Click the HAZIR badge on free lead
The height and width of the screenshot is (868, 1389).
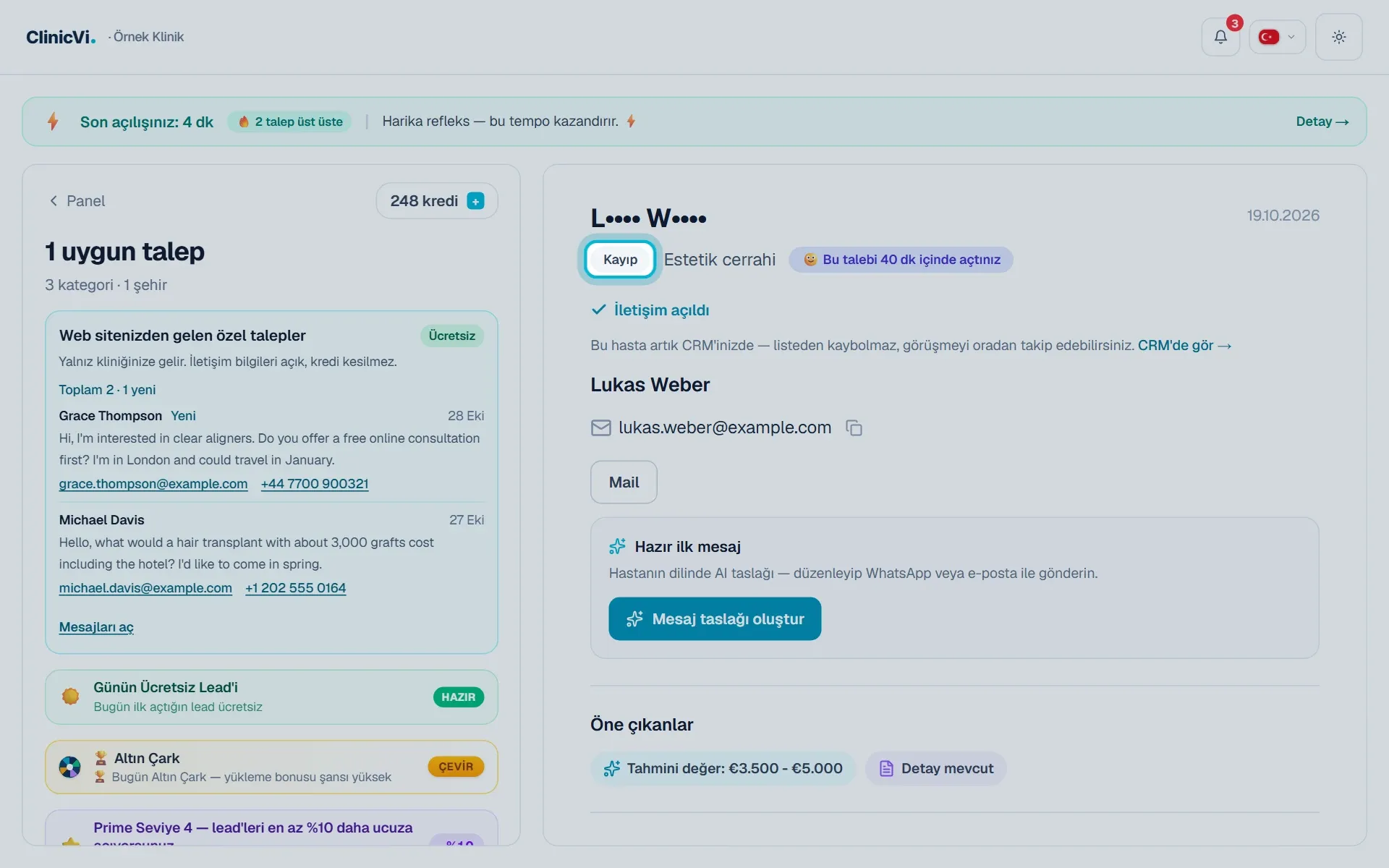459,697
